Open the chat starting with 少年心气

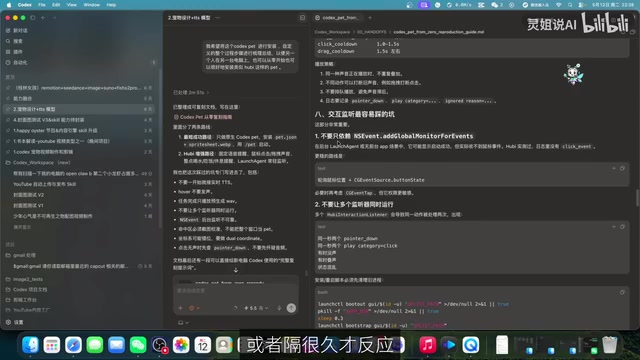80,216
